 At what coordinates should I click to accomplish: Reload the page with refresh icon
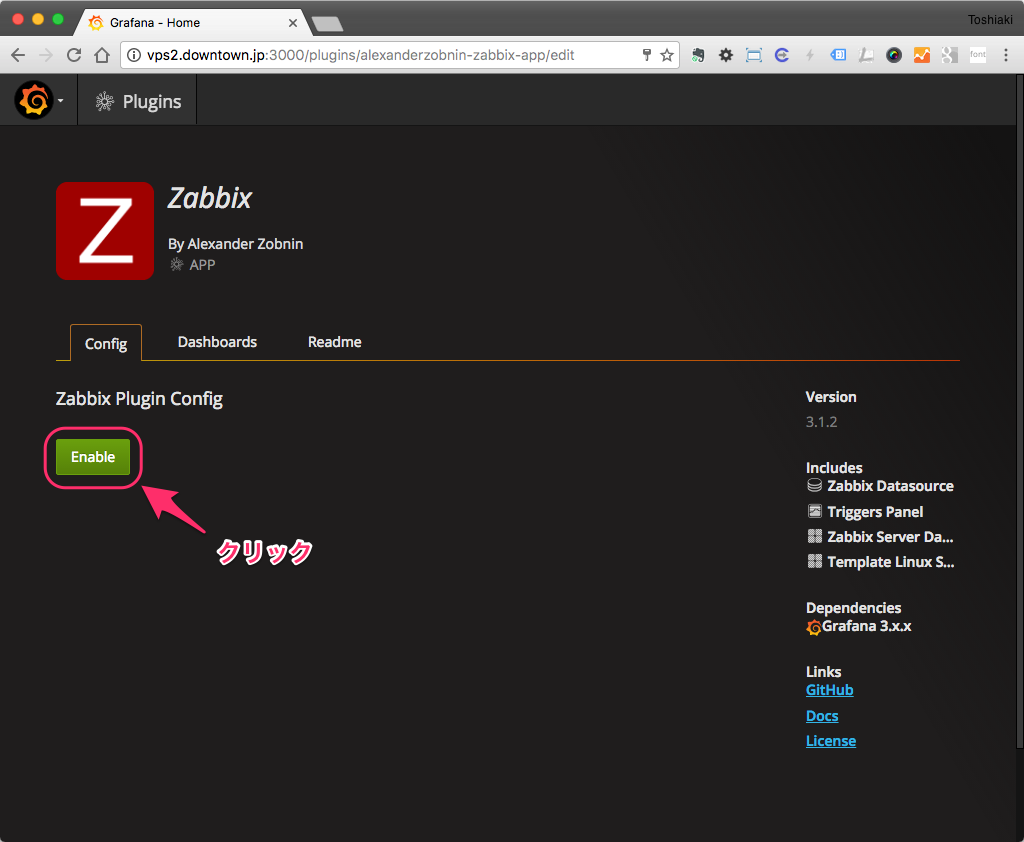74,55
